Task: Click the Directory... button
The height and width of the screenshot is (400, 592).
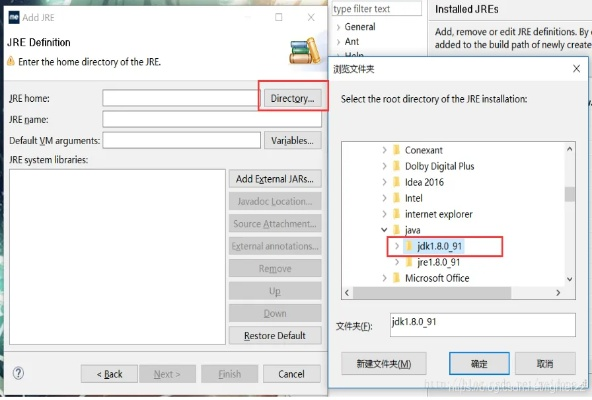Action: tap(293, 99)
